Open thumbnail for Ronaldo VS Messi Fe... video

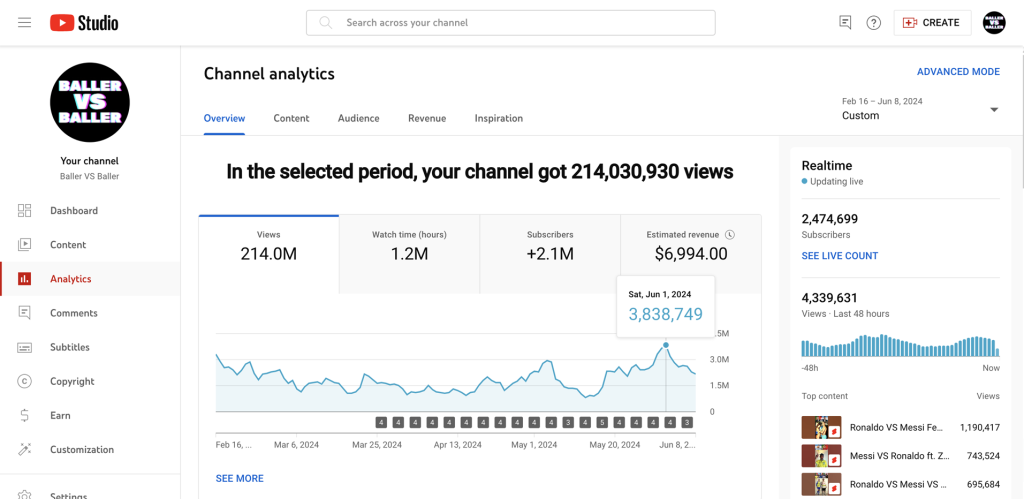click(x=821, y=428)
